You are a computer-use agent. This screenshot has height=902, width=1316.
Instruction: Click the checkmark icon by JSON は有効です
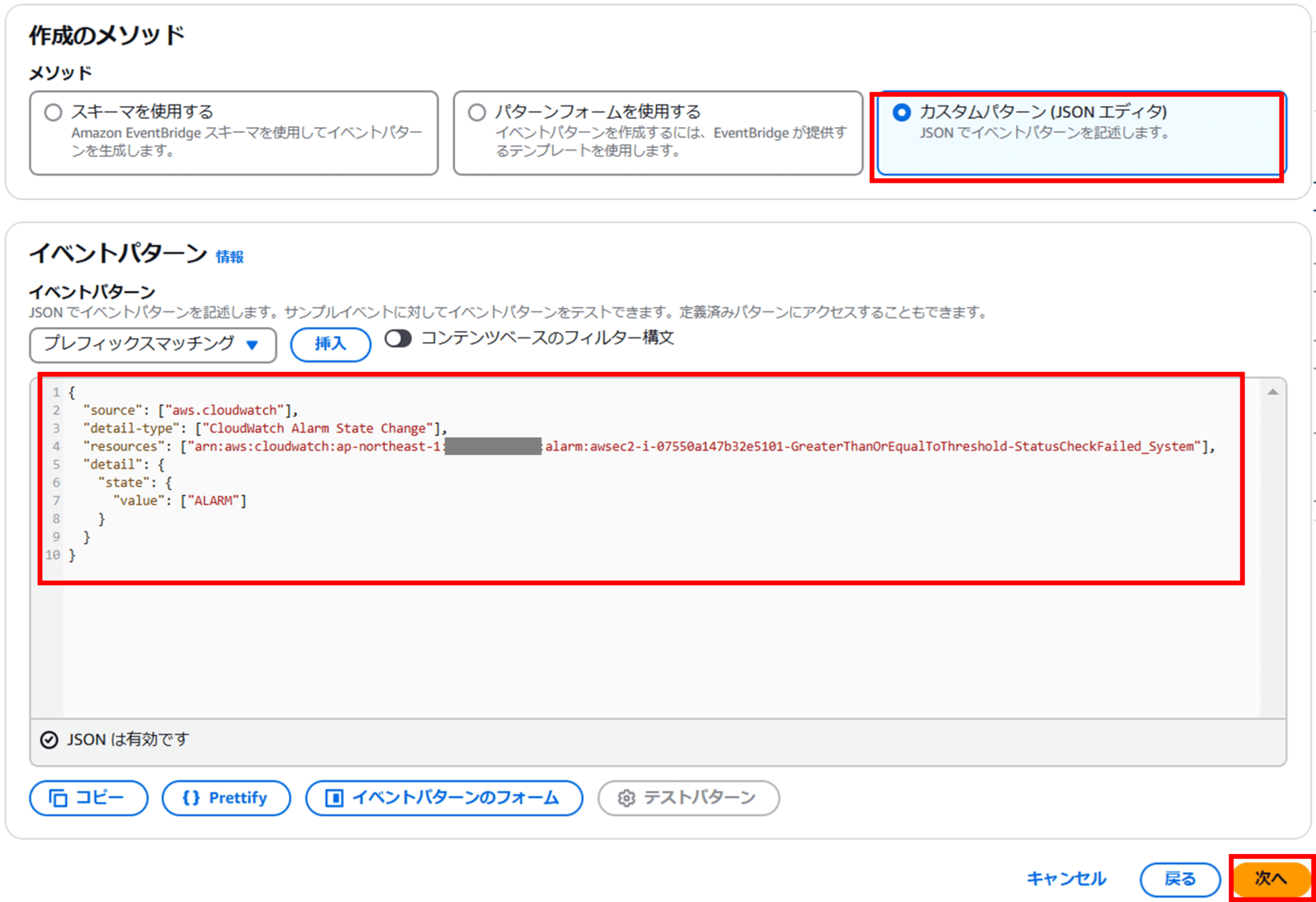point(49,740)
